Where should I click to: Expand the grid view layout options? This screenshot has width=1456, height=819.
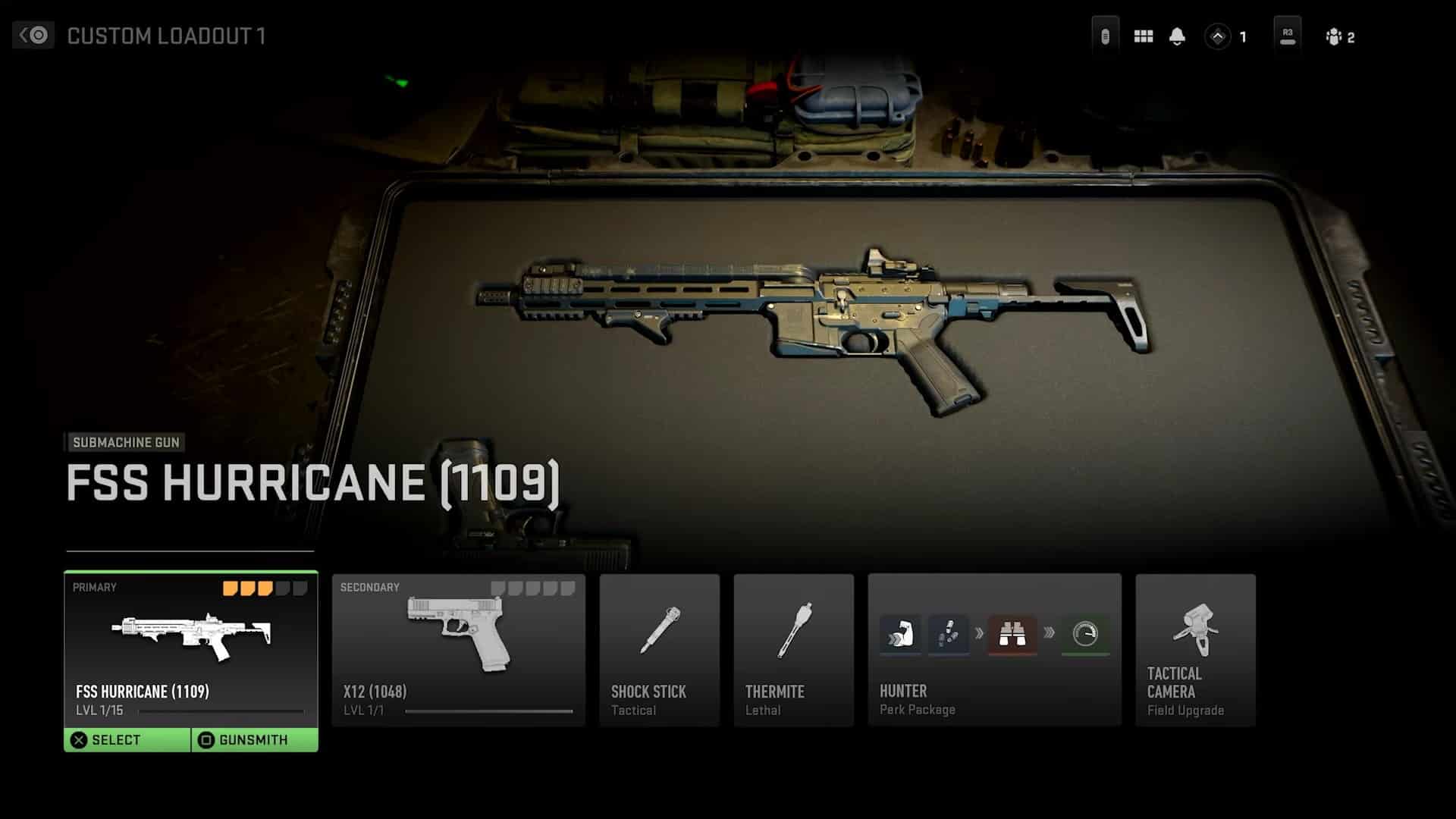click(x=1143, y=36)
